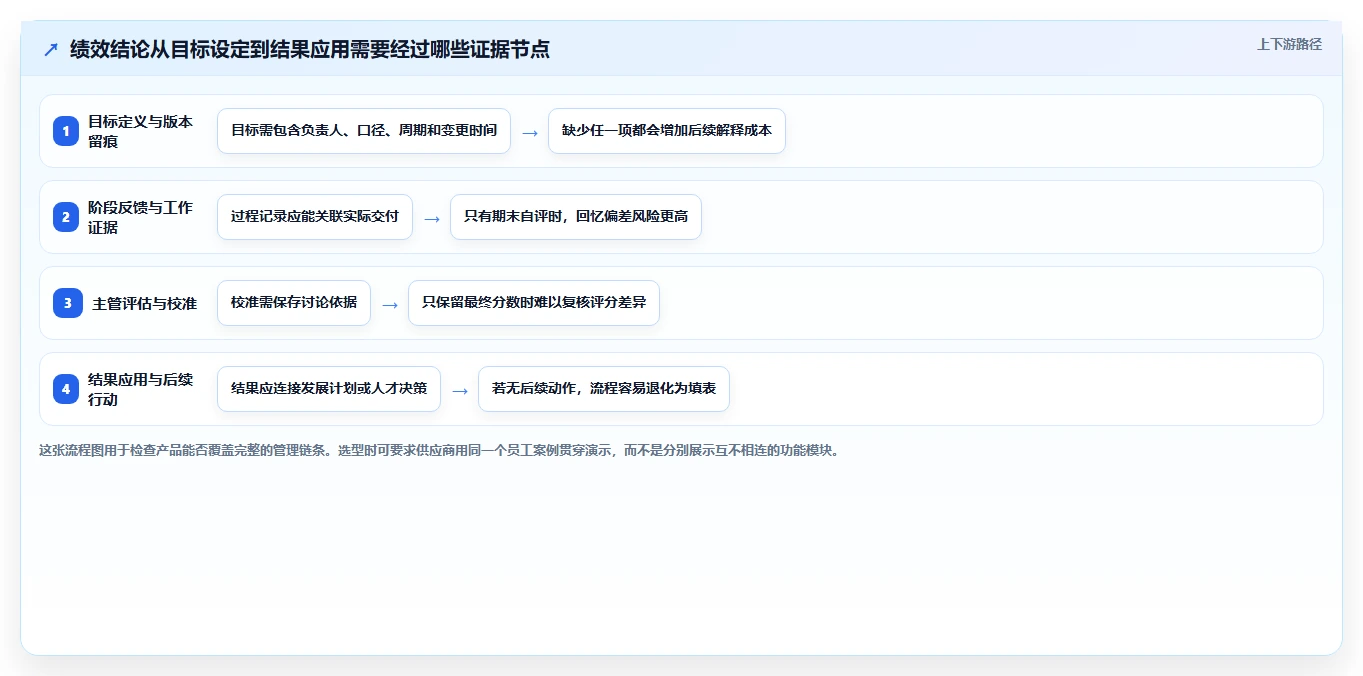1363x676 pixels.
Task: Click the box 缺少任一项都会增加后续解释成本
Action: coord(667,131)
